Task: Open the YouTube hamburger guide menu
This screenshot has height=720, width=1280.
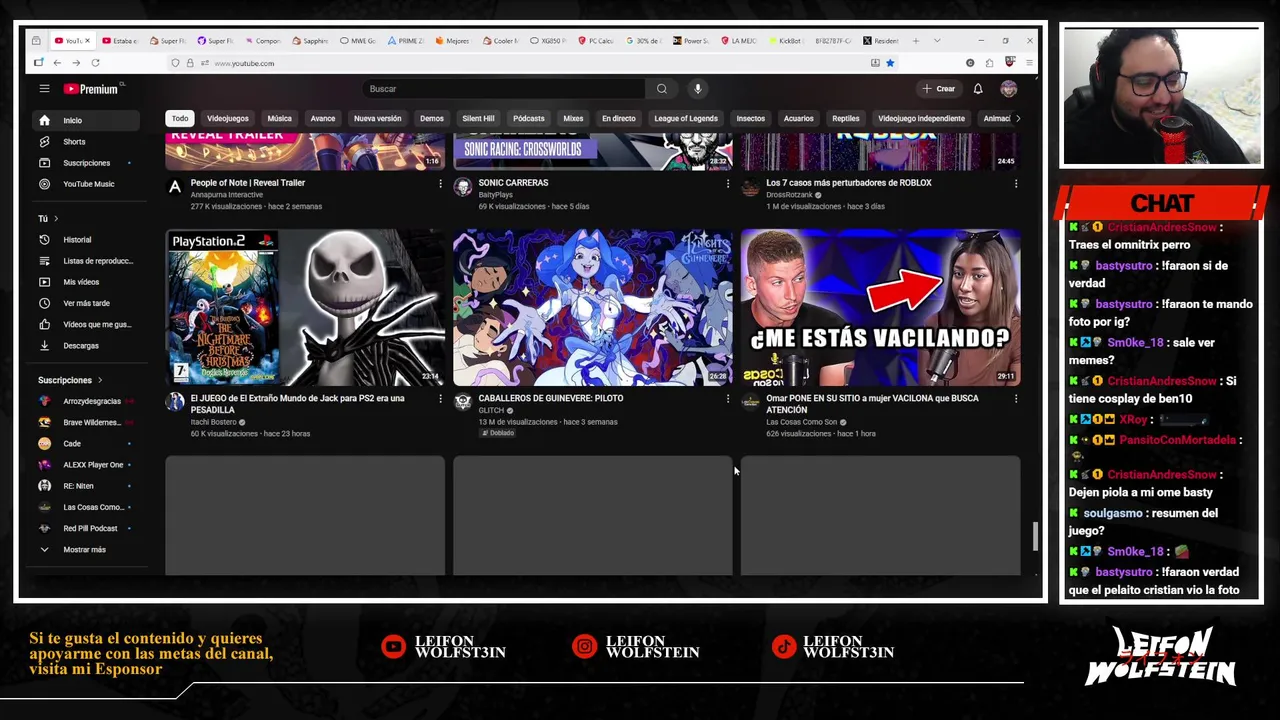Action: click(44, 89)
